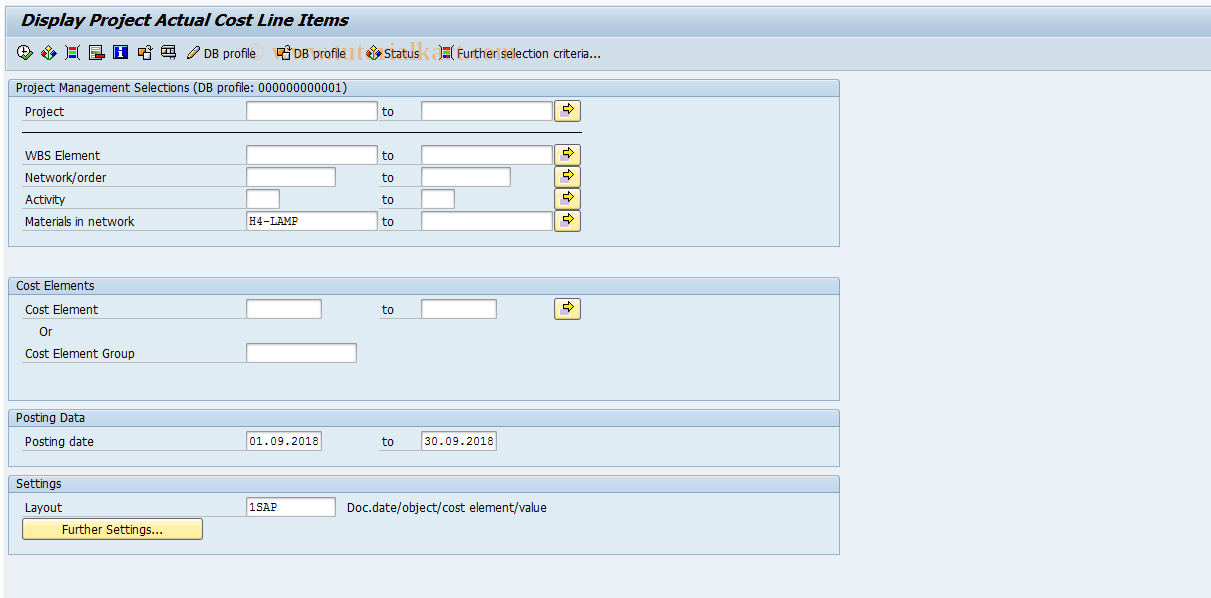Open multiple selection for WBS Element
This screenshot has width=1211, height=598.
(567, 154)
